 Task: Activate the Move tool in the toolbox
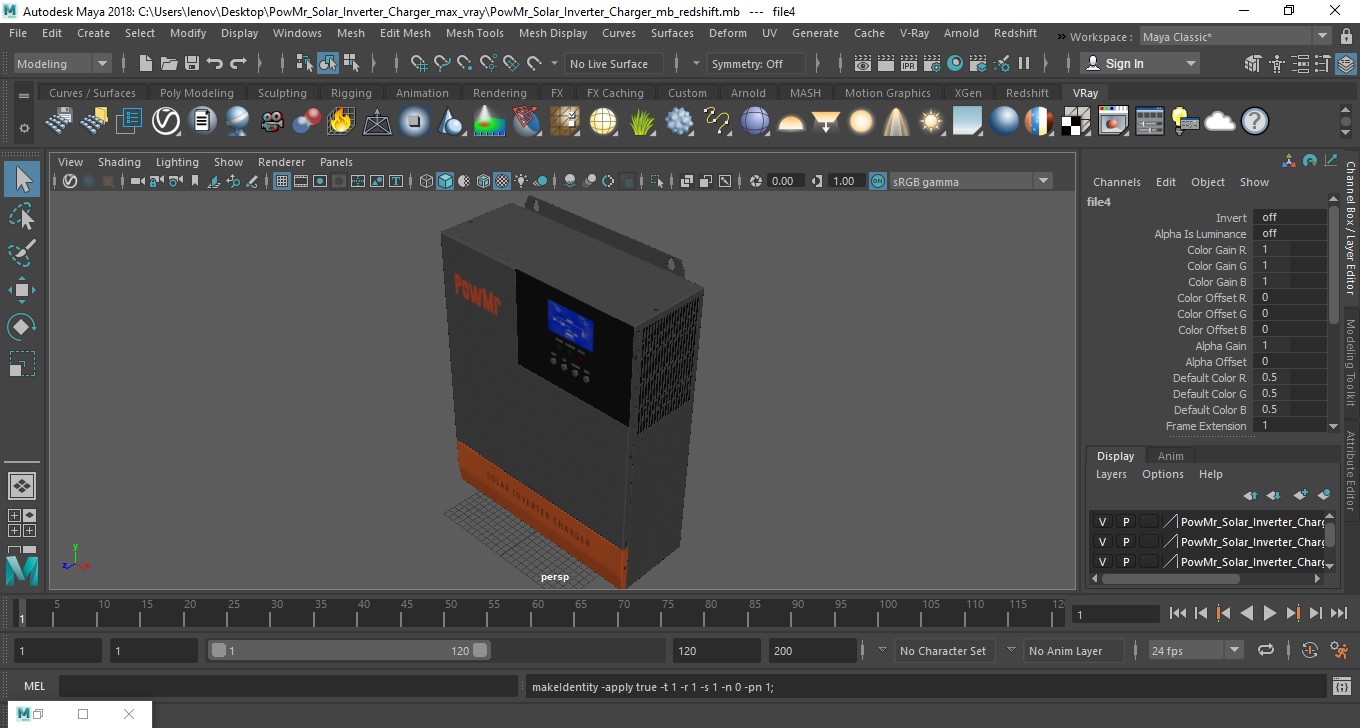[22, 290]
